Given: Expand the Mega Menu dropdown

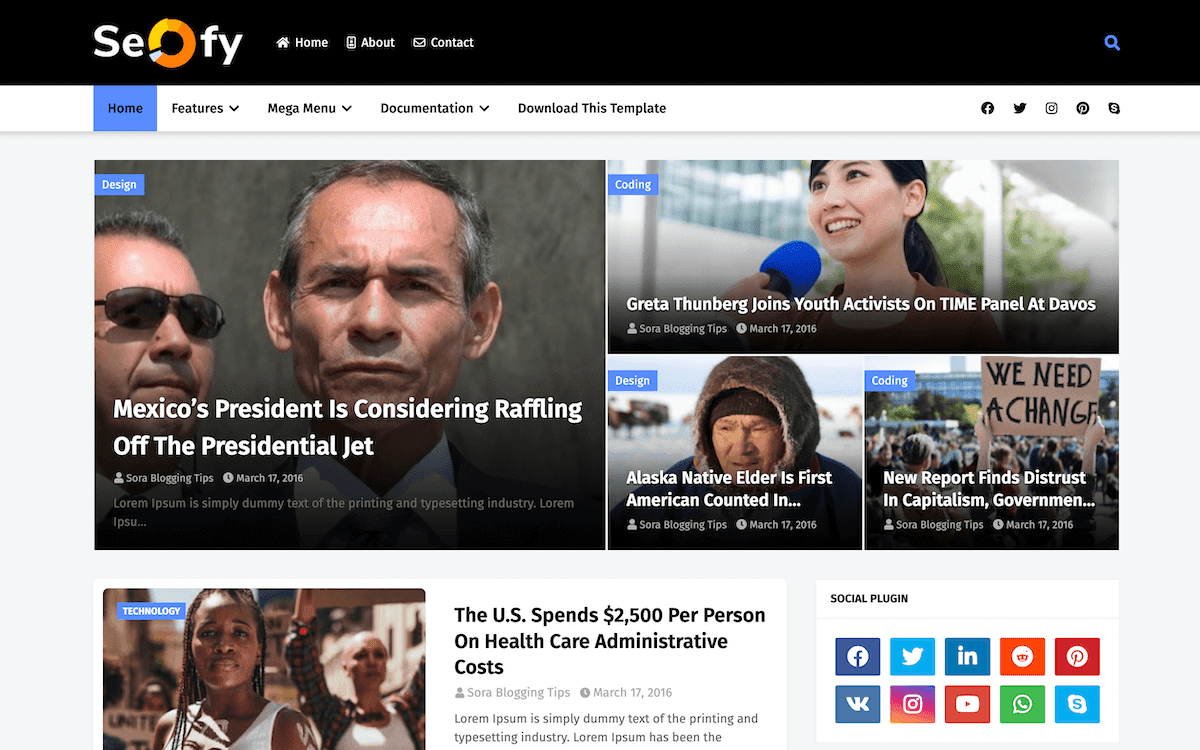Looking at the screenshot, I should coord(309,108).
